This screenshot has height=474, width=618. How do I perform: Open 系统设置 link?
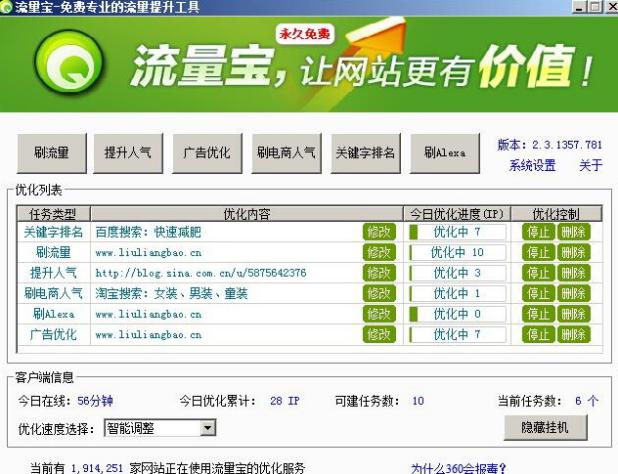(532, 165)
